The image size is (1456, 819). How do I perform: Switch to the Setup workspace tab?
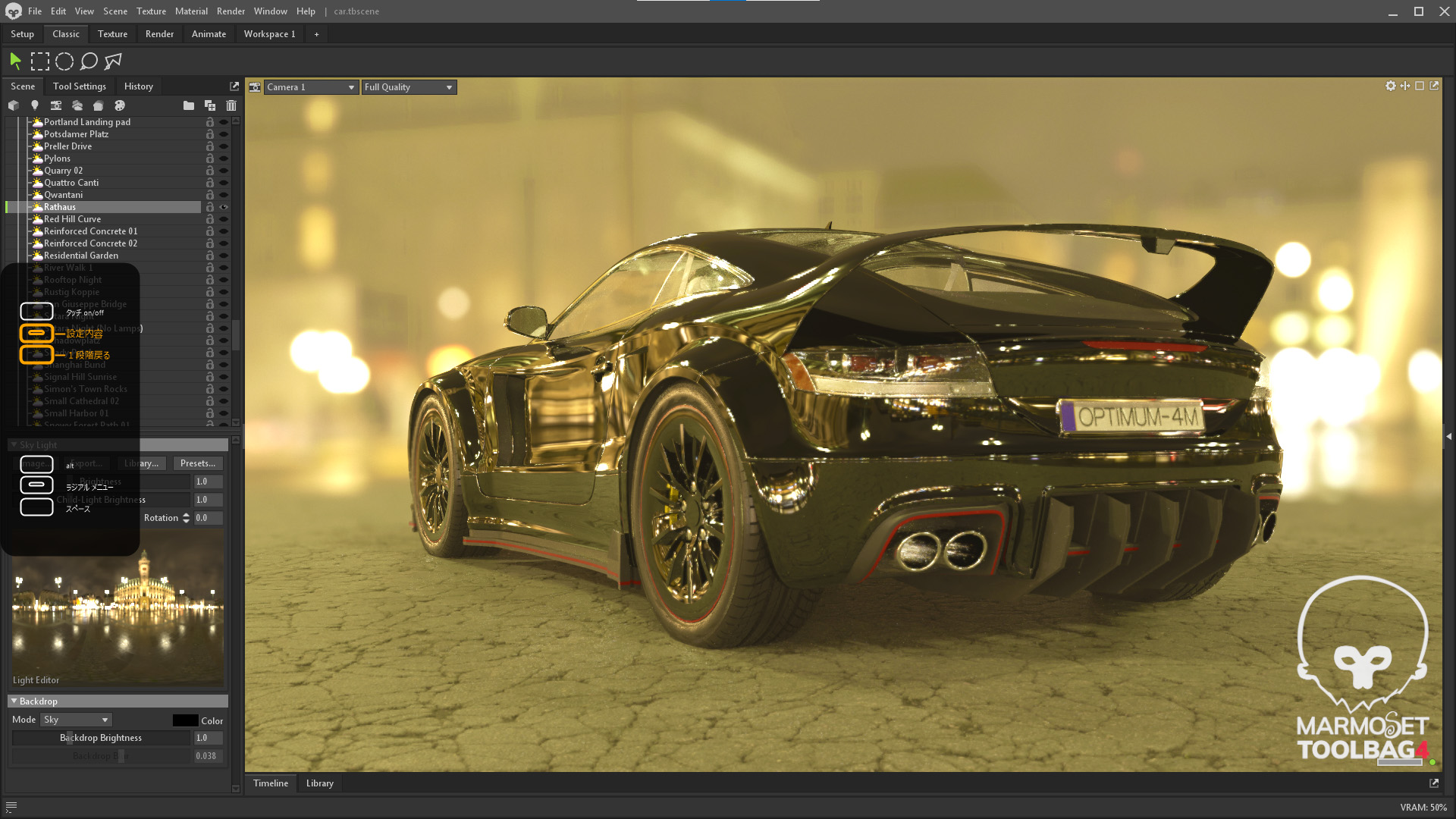tap(22, 34)
